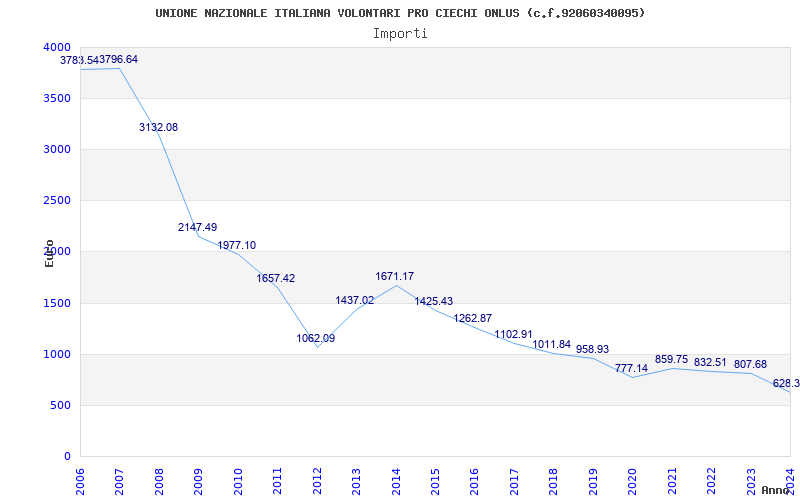
Task: Click the 958.93 value label
Action: coord(592,349)
